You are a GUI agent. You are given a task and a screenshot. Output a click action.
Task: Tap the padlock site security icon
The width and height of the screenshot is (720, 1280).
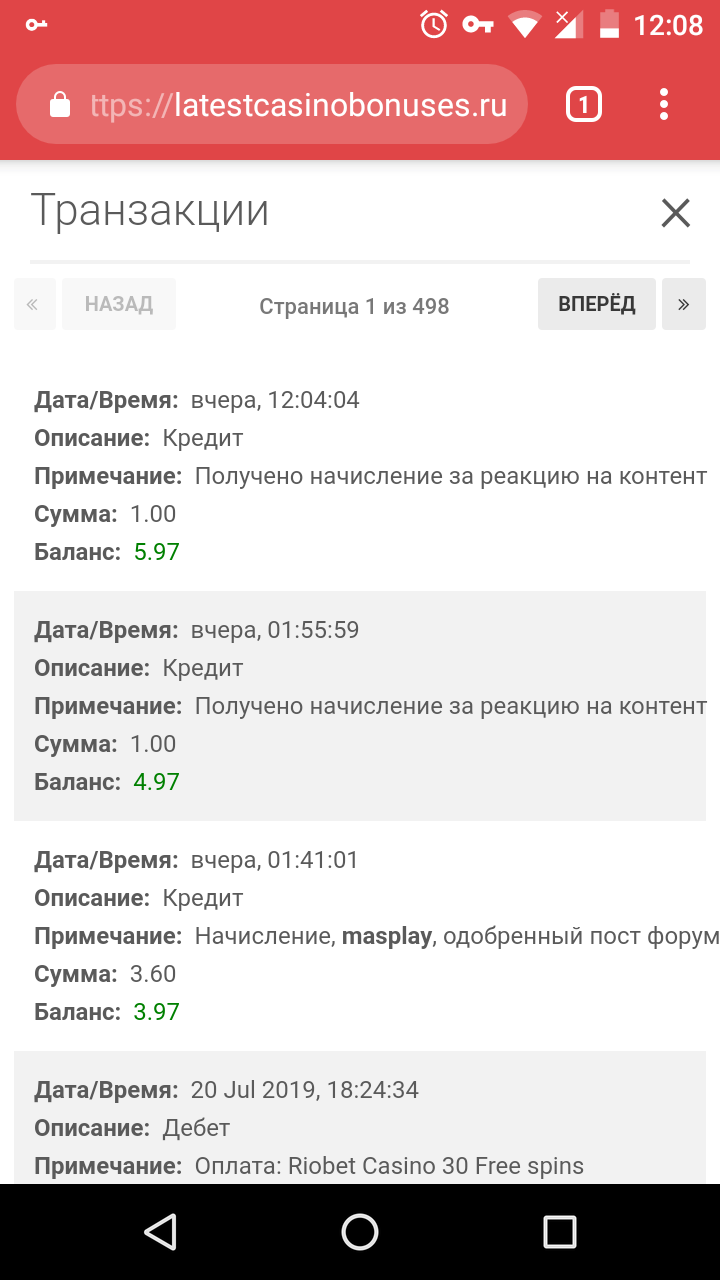coord(60,105)
